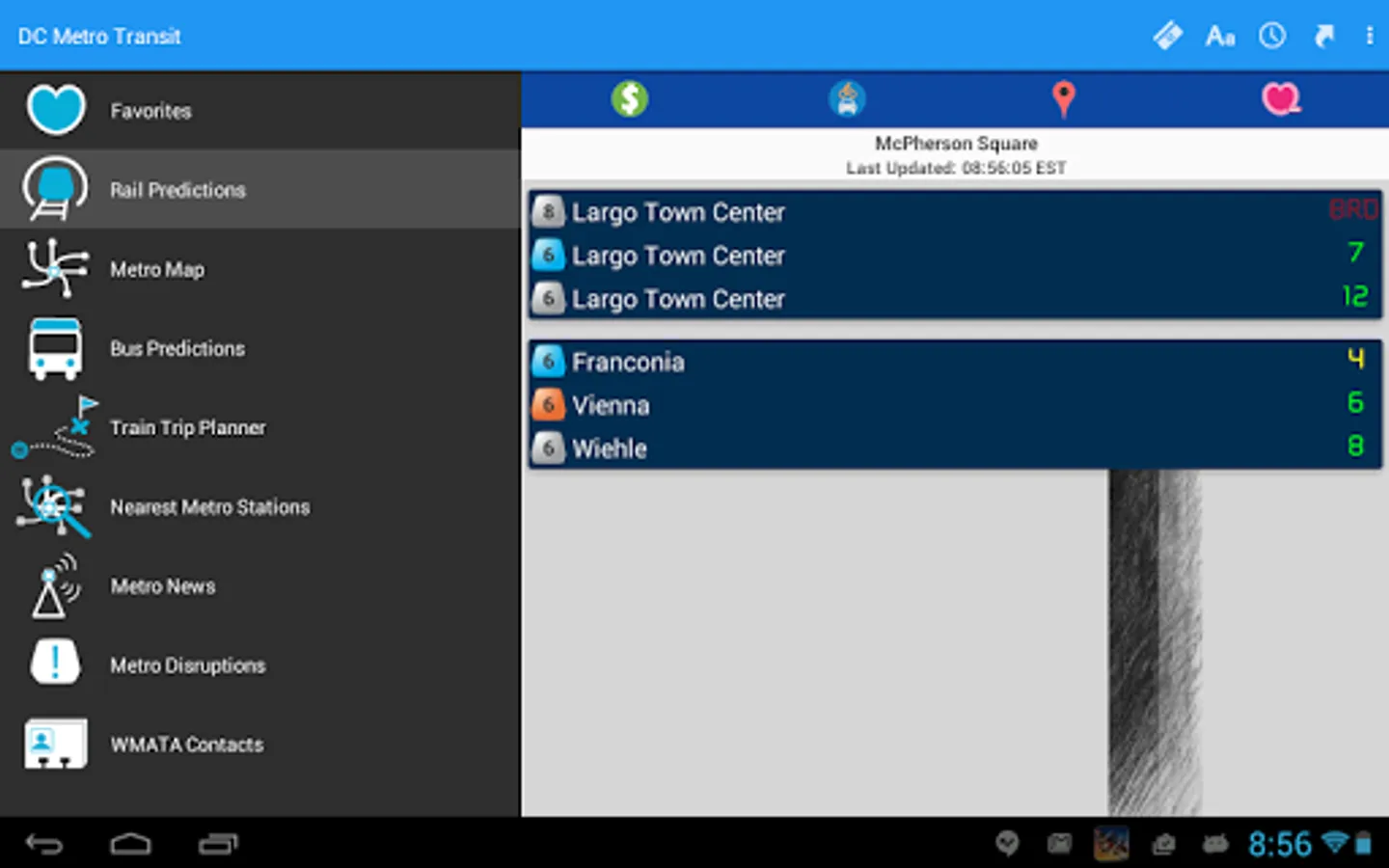Tap the blue car parking icon

click(x=847, y=98)
